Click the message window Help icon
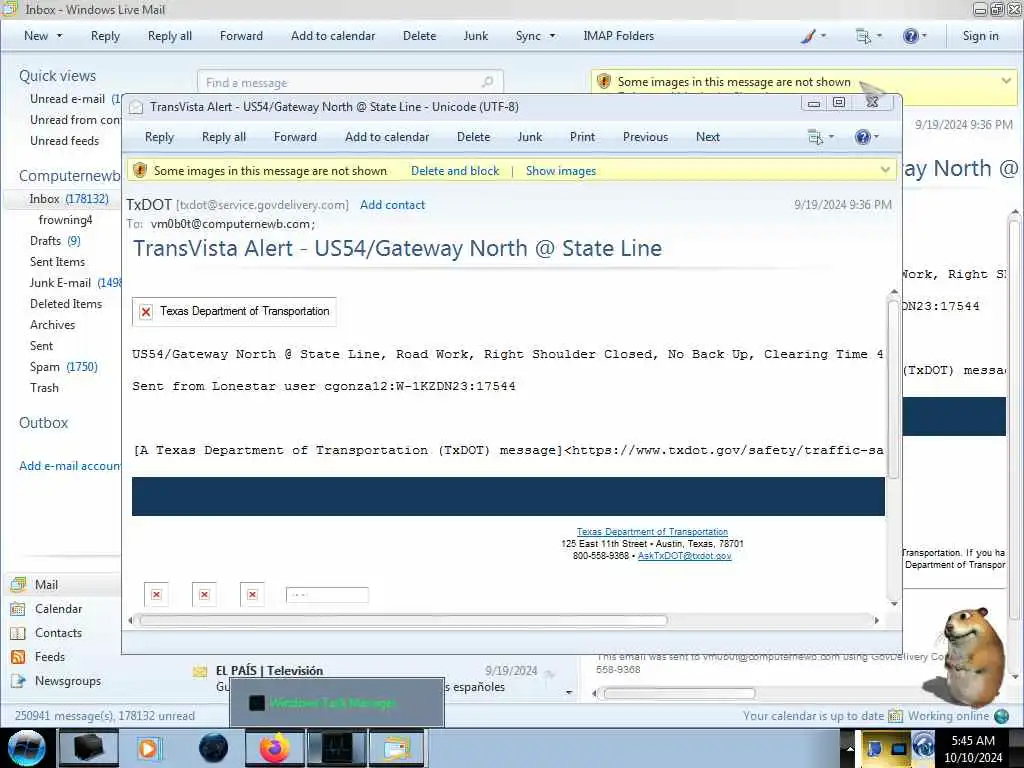Screen dimensions: 1024x768 [x=862, y=137]
